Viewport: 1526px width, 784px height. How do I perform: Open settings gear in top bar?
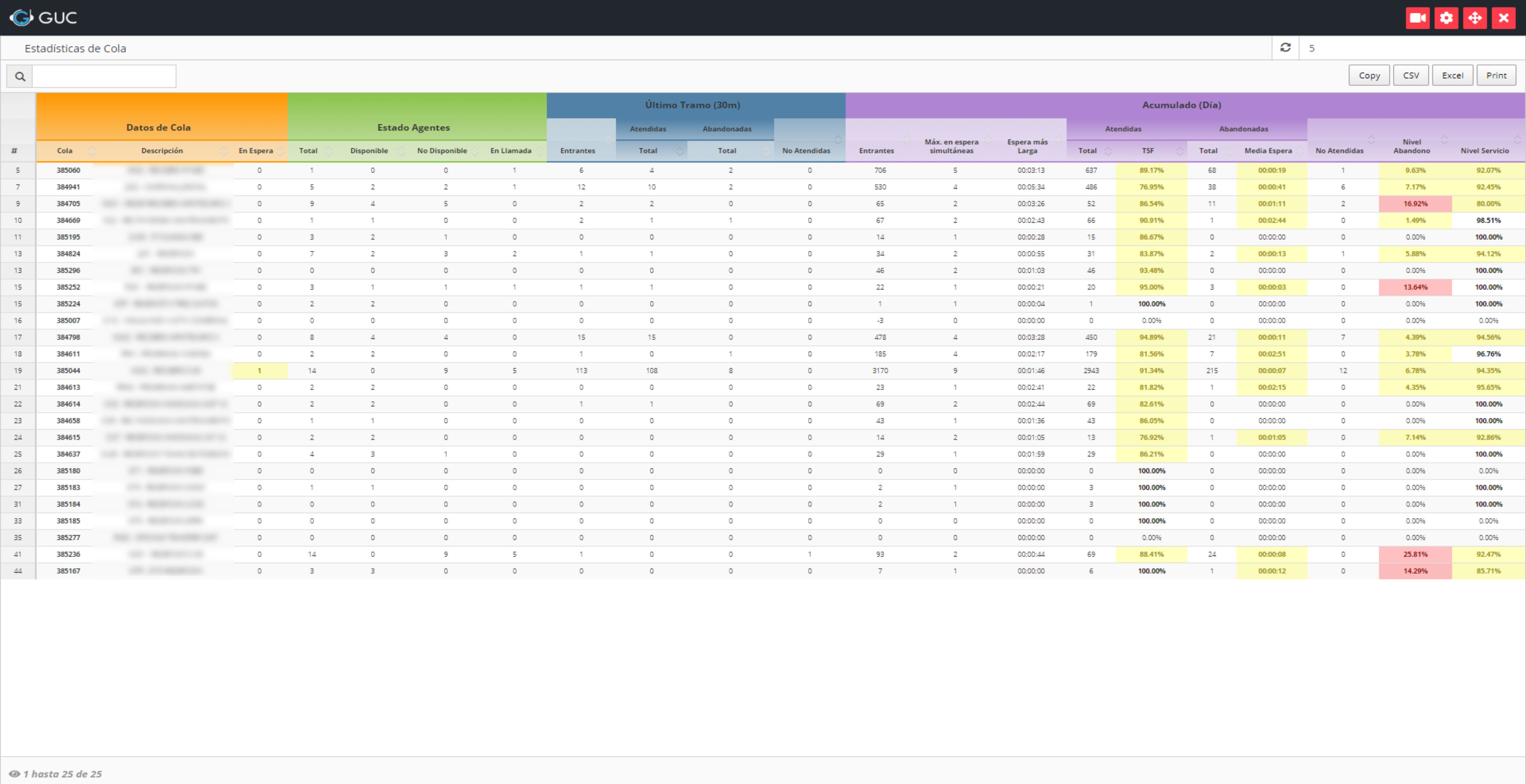1446,18
